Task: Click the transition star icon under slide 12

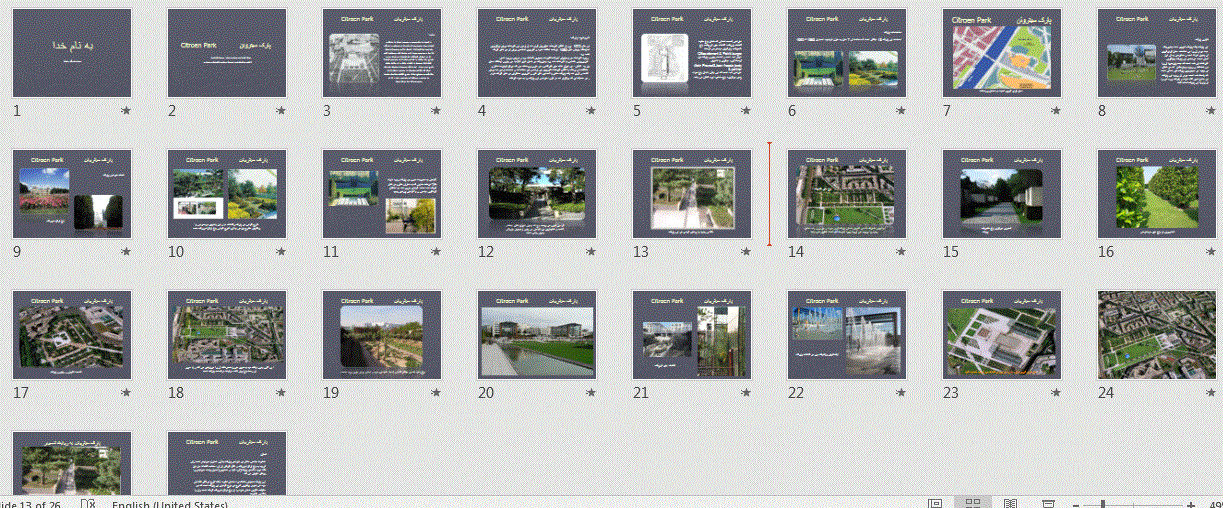Action: coord(591,252)
